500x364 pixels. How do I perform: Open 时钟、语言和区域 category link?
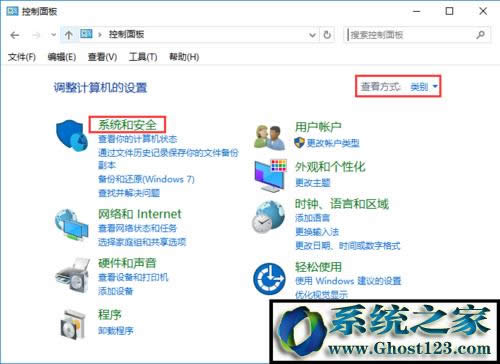342,204
